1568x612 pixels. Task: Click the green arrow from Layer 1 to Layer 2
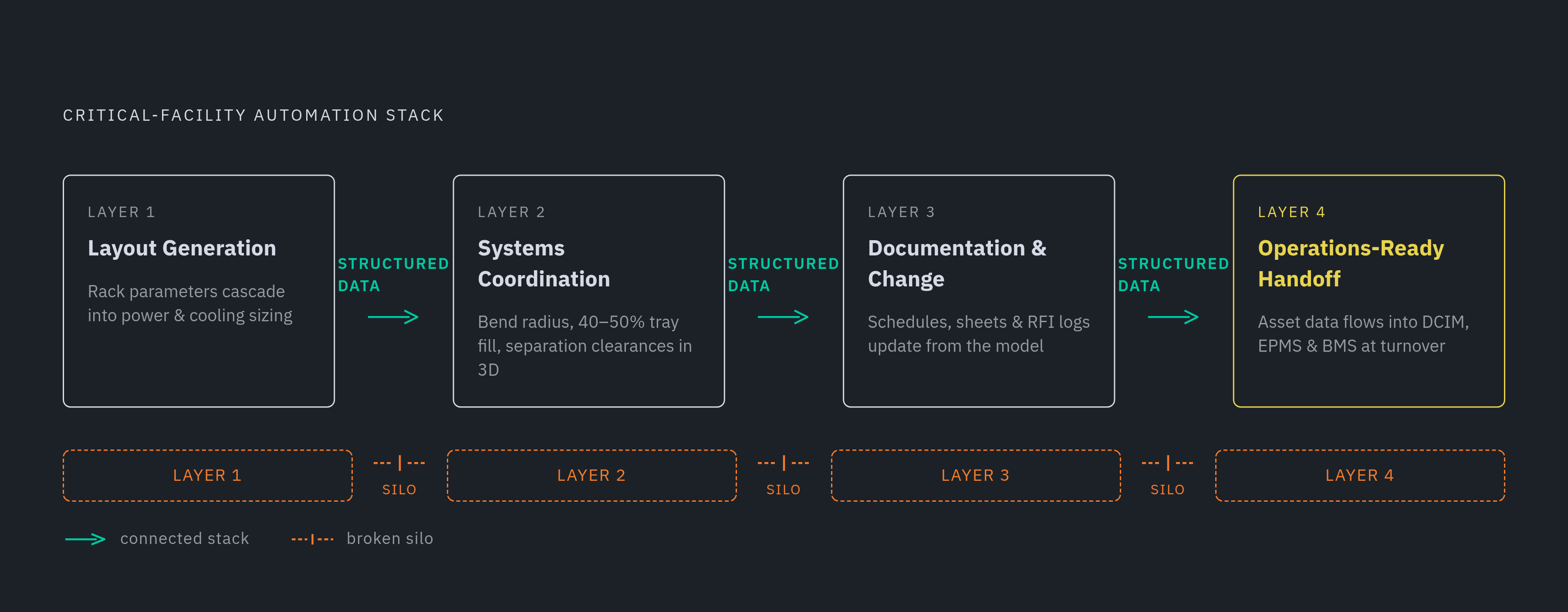coord(393,316)
